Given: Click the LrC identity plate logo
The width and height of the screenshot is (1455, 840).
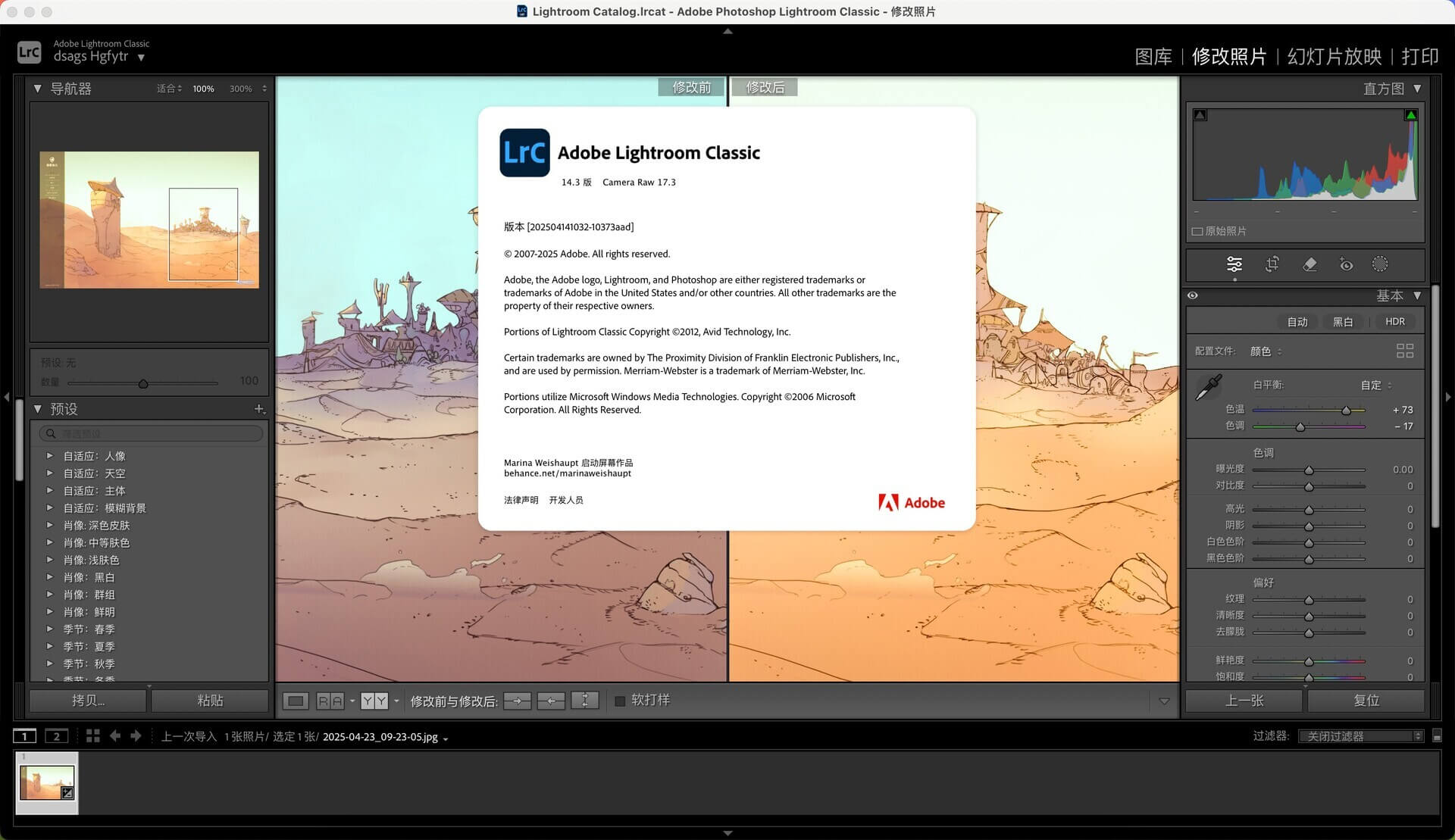Looking at the screenshot, I should 29,52.
